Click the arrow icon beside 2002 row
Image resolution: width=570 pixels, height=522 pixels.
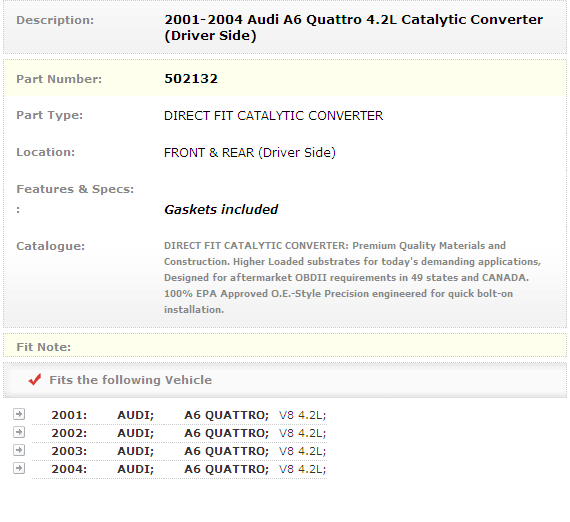click(19, 432)
